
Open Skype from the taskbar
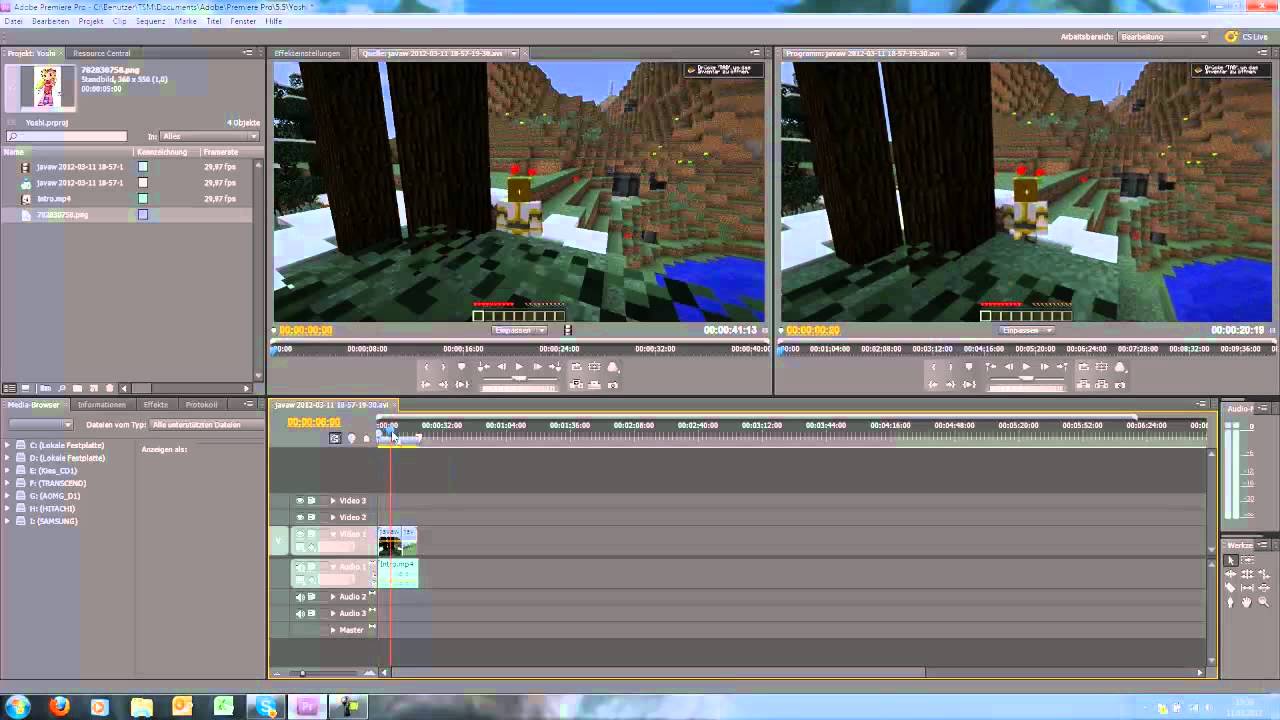click(266, 707)
